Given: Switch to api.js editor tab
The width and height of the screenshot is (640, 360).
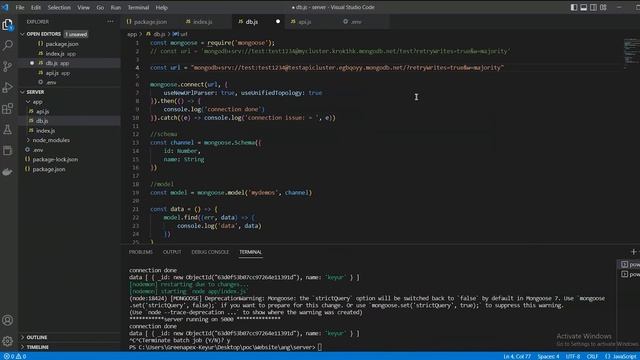Looking at the screenshot, I should coord(304,22).
